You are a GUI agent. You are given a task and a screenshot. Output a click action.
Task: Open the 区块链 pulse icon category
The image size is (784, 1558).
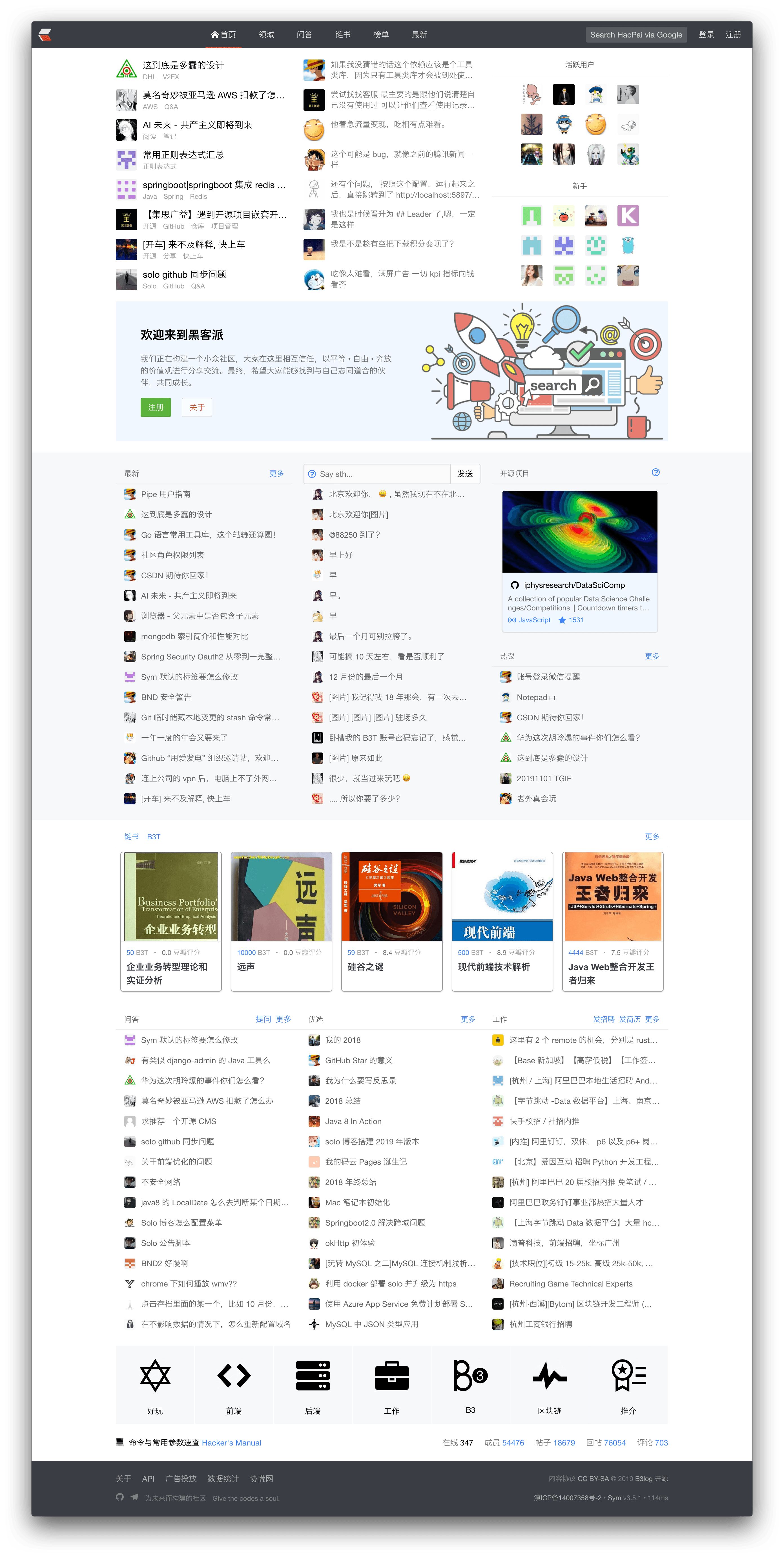[550, 1384]
